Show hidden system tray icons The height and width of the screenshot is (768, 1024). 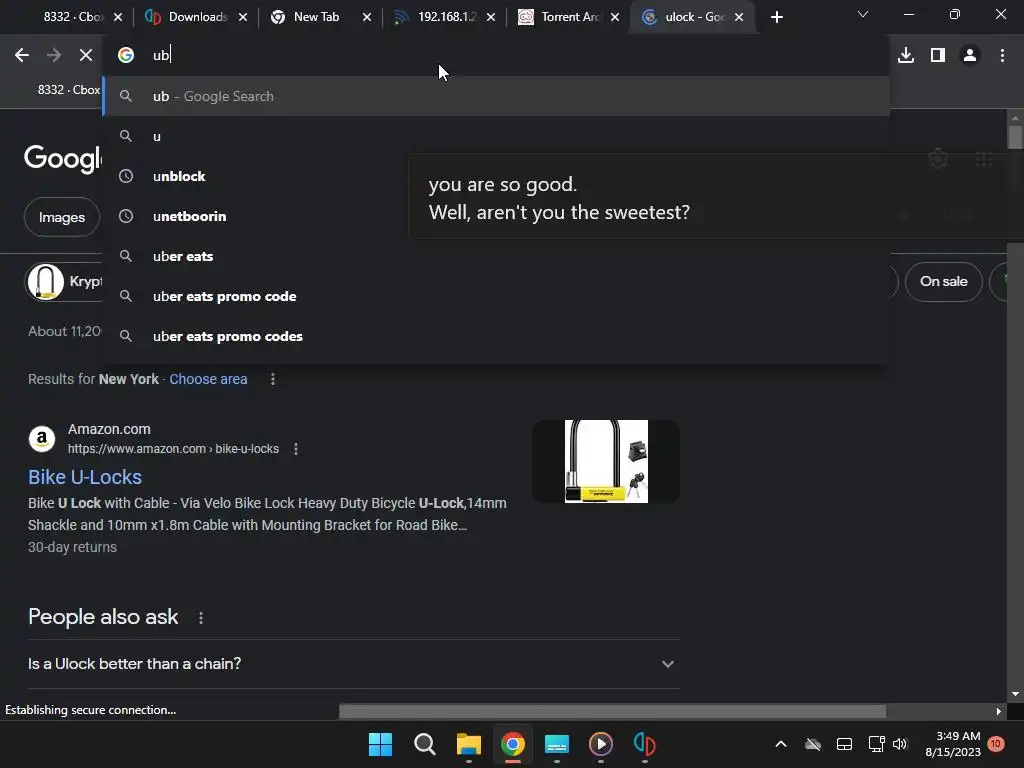780,744
